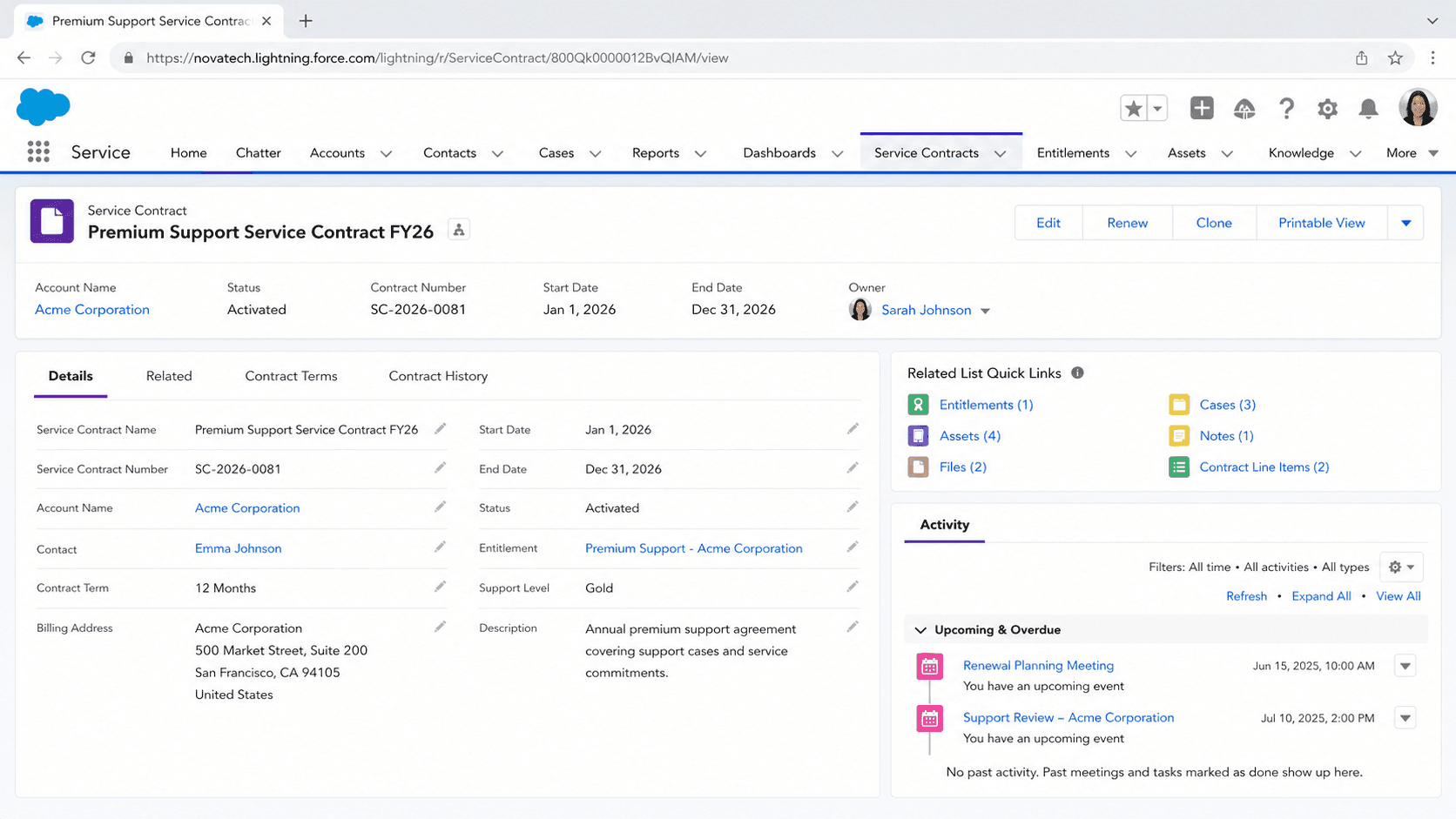Open the Setup gear icon
The image size is (1456, 819).
[x=1327, y=109]
